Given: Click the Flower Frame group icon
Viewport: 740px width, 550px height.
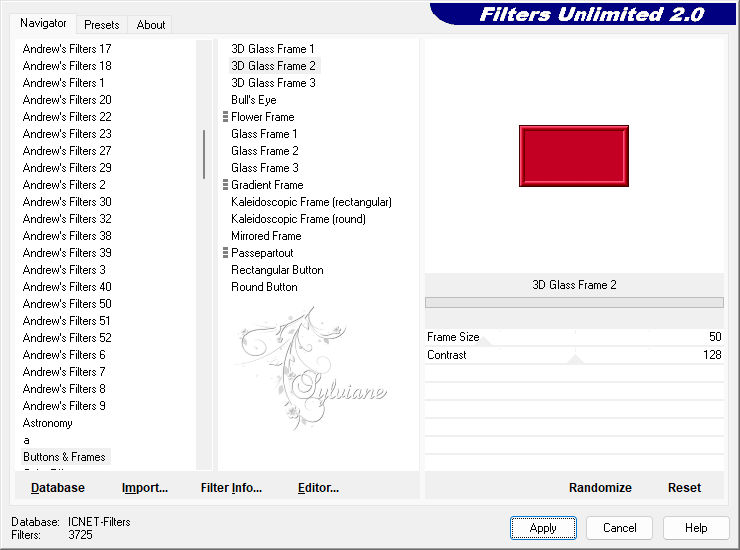Looking at the screenshot, I should click(x=225, y=117).
